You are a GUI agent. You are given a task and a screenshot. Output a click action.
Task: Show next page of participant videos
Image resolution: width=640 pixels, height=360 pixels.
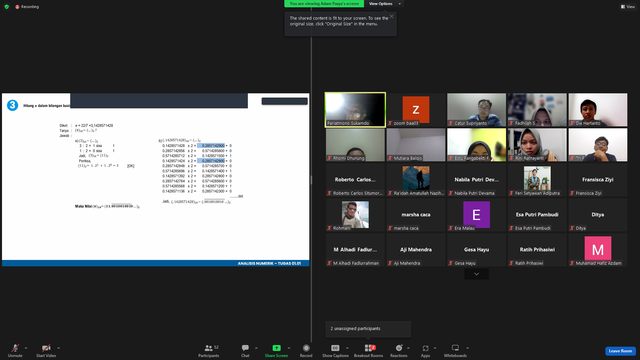(x=476, y=274)
